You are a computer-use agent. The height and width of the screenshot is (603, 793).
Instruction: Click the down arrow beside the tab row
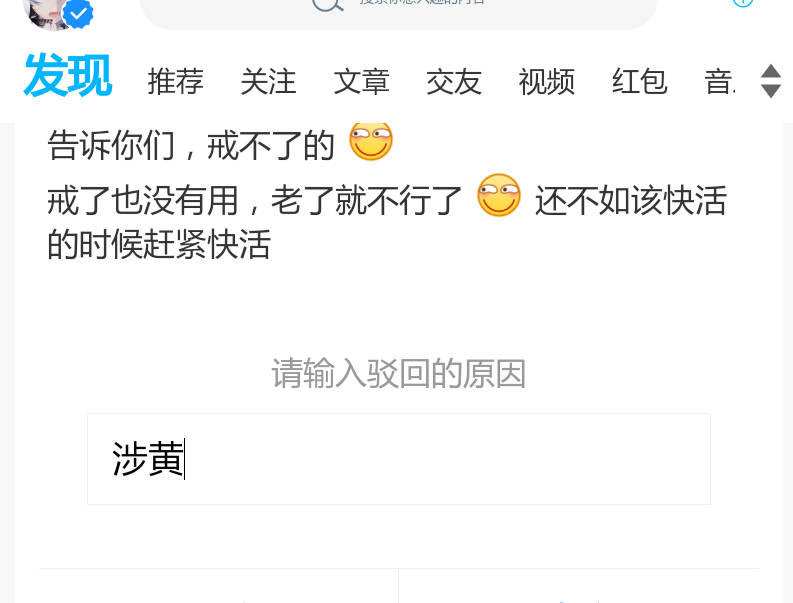point(771,91)
